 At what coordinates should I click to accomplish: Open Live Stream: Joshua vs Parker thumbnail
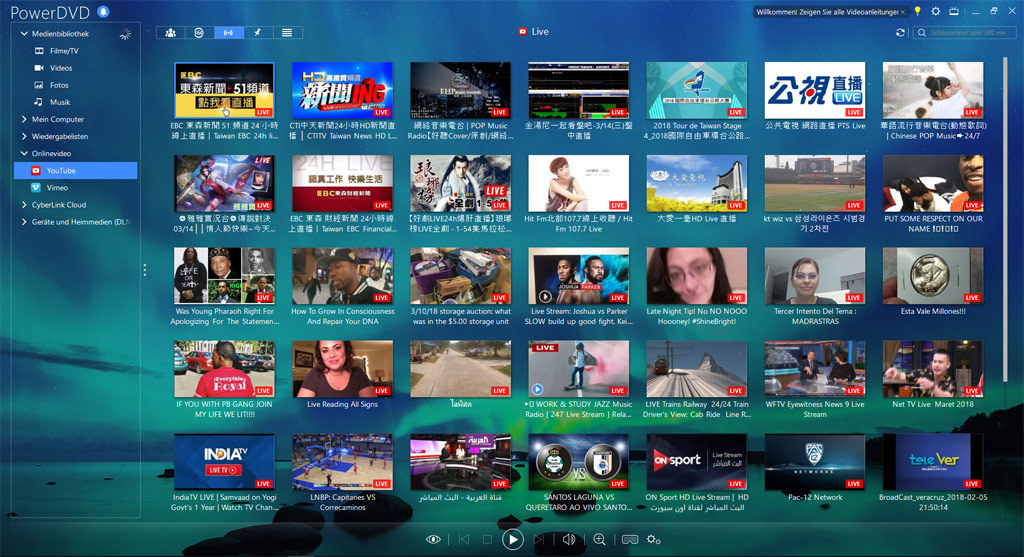(578, 276)
